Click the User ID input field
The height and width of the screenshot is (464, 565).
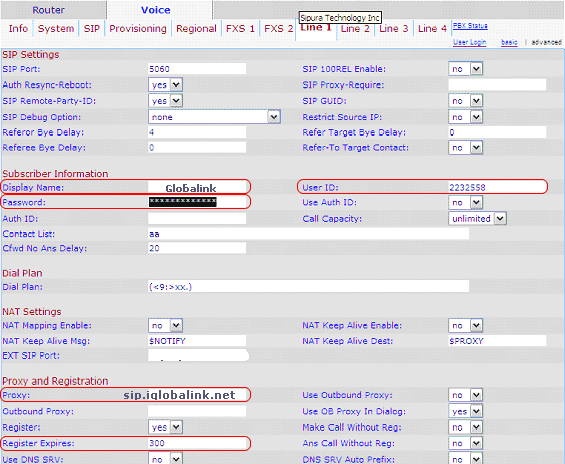point(497,187)
